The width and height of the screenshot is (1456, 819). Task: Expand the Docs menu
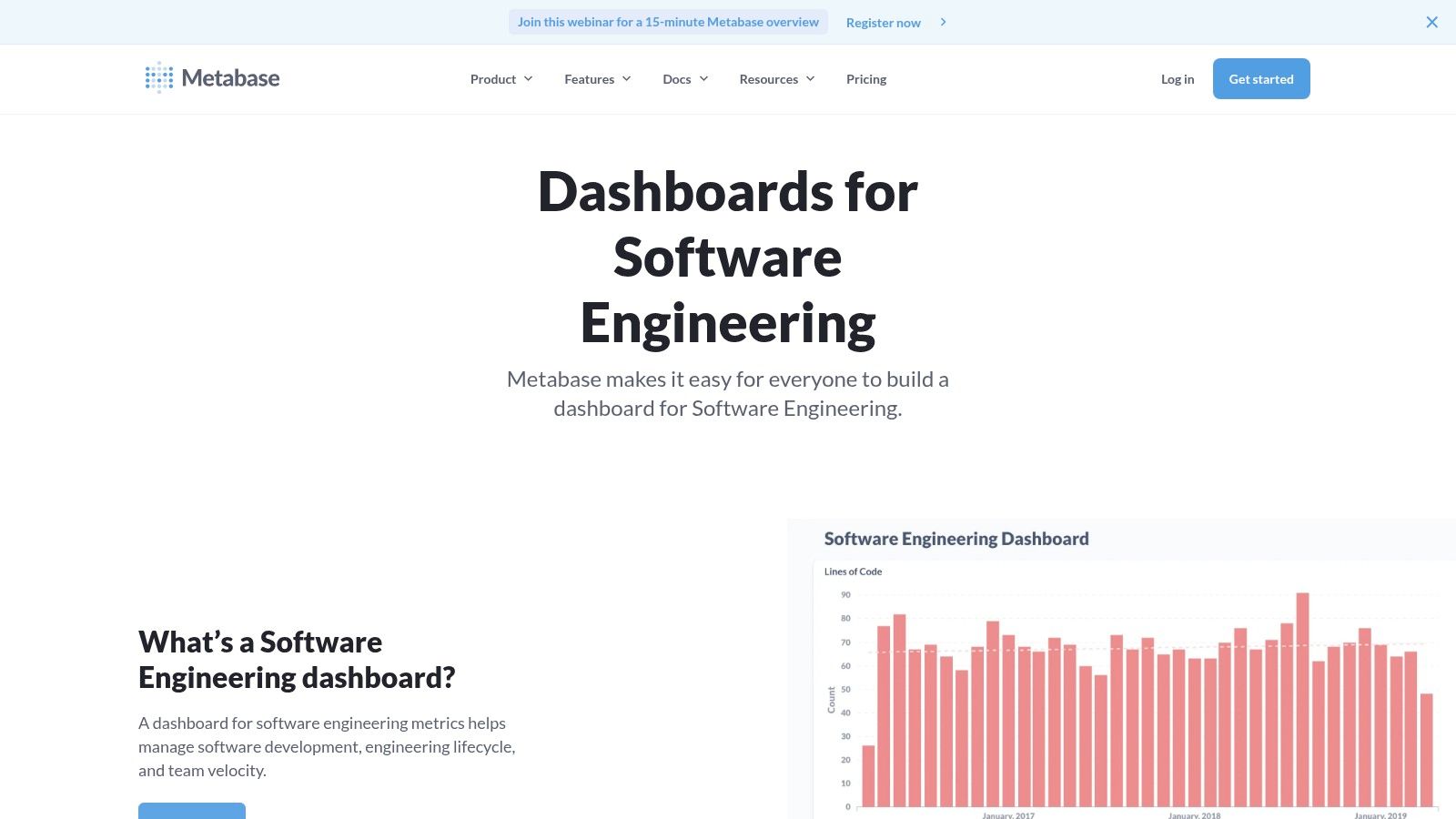(685, 79)
